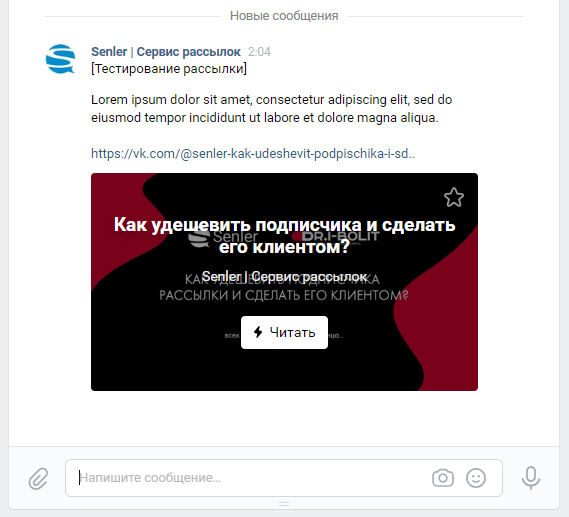Image resolution: width=569 pixels, height=517 pixels.
Task: Click the author caption inside the article card
Action: pyautogui.click(x=284, y=276)
